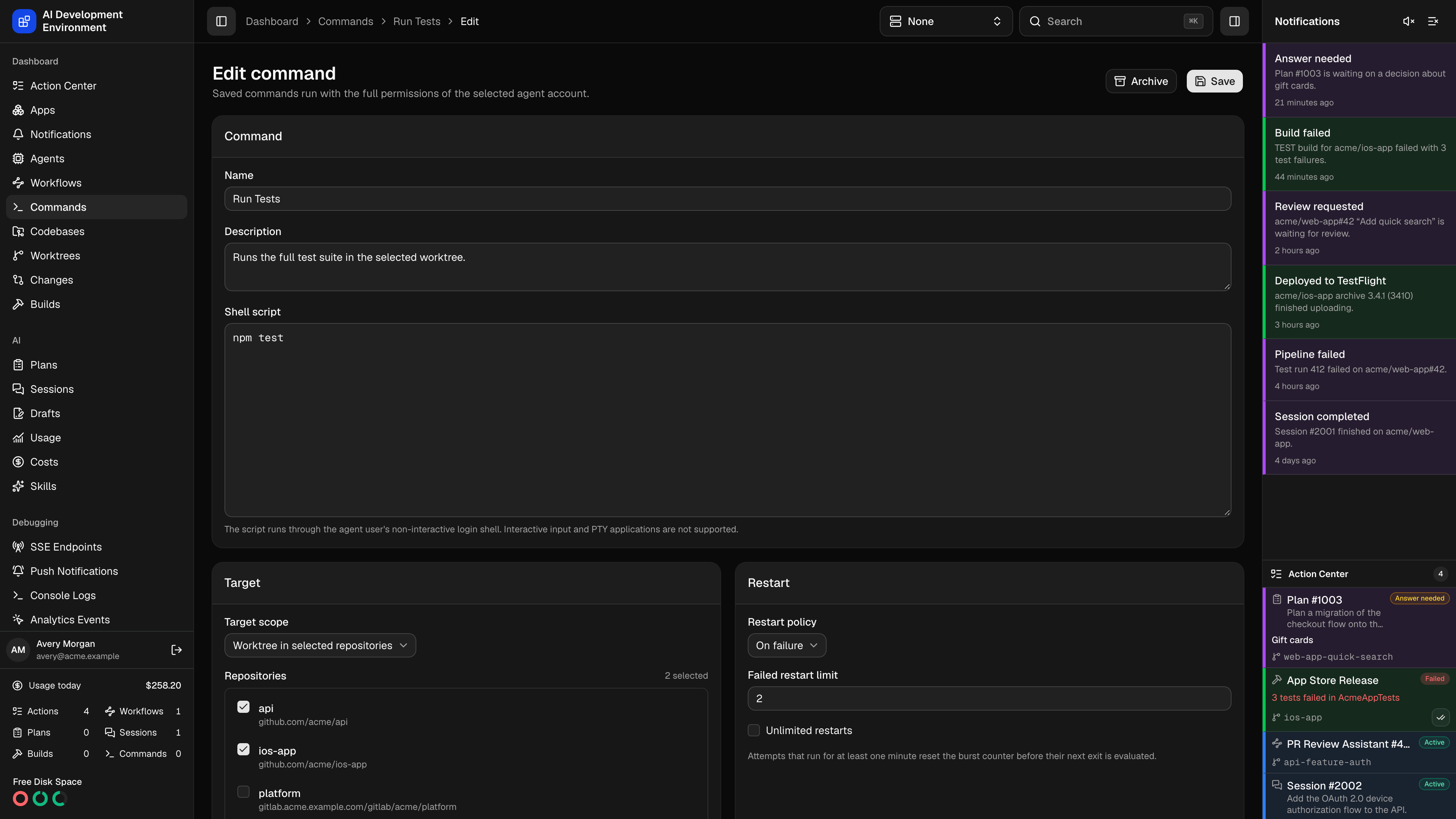
Task: Open the notifications list options icon
Action: tap(1433, 22)
